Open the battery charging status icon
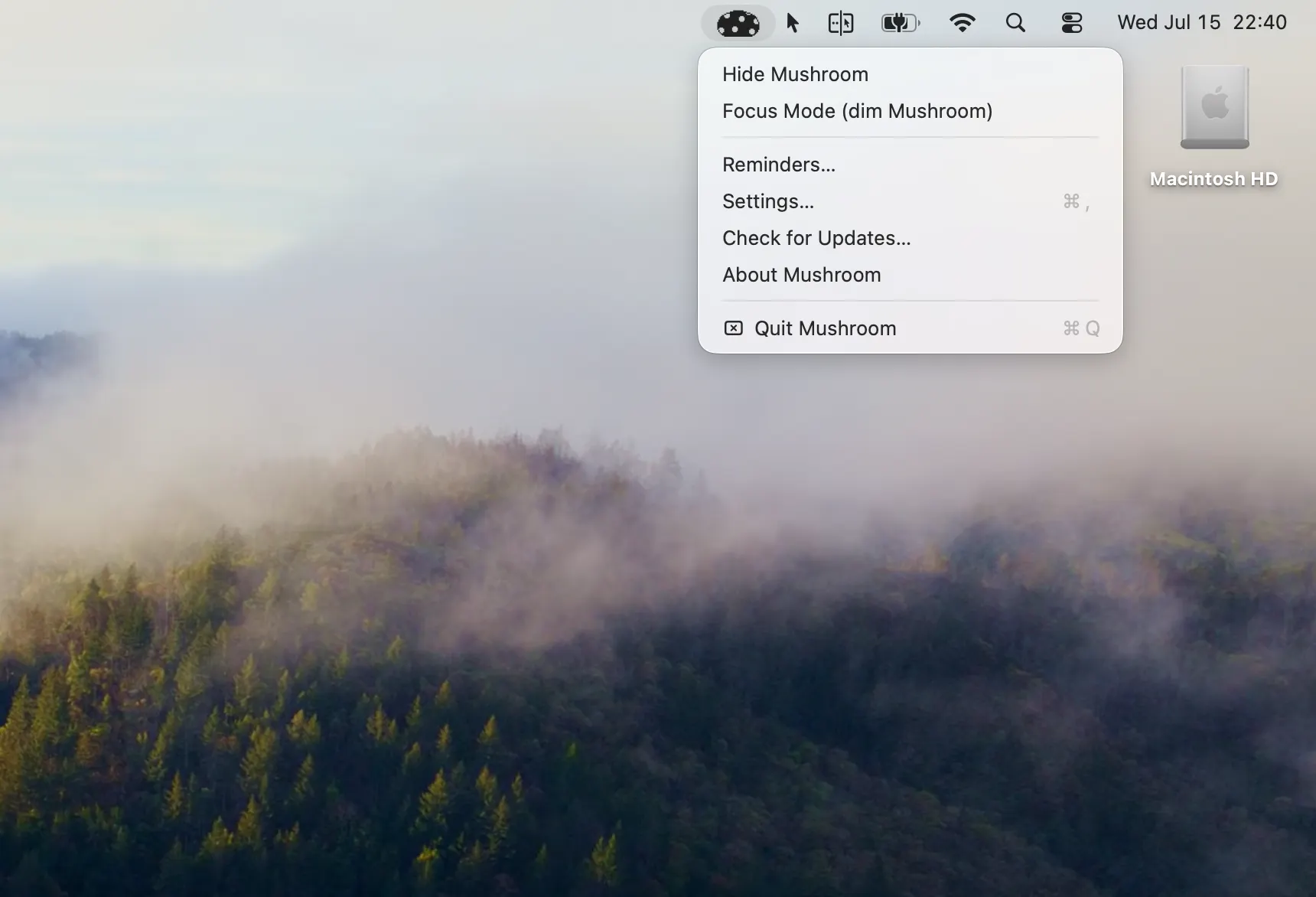Screen dimensions: 1316x897 click(901, 23)
